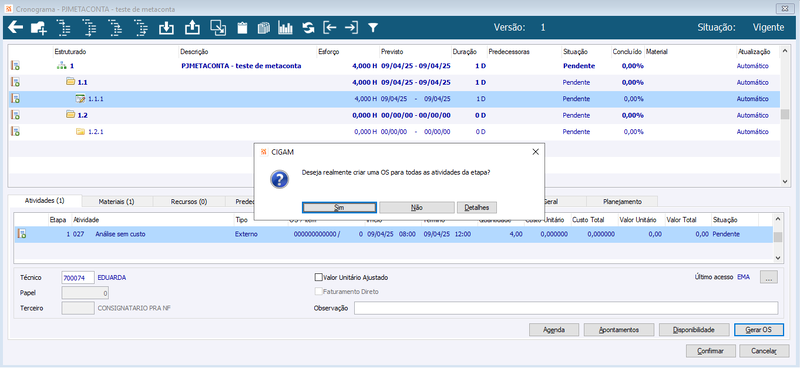The height and width of the screenshot is (368, 800).
Task: Click the Observação text field
Action: click(566, 308)
